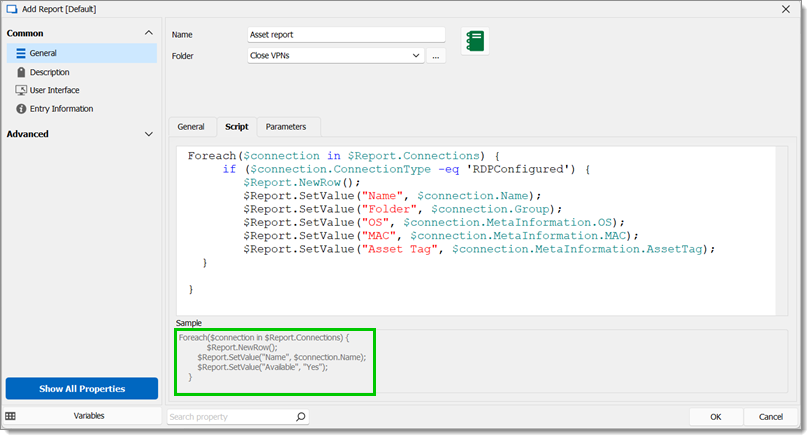Click the "MAC" string in script
Screen dimensions: 812x440
point(379,236)
